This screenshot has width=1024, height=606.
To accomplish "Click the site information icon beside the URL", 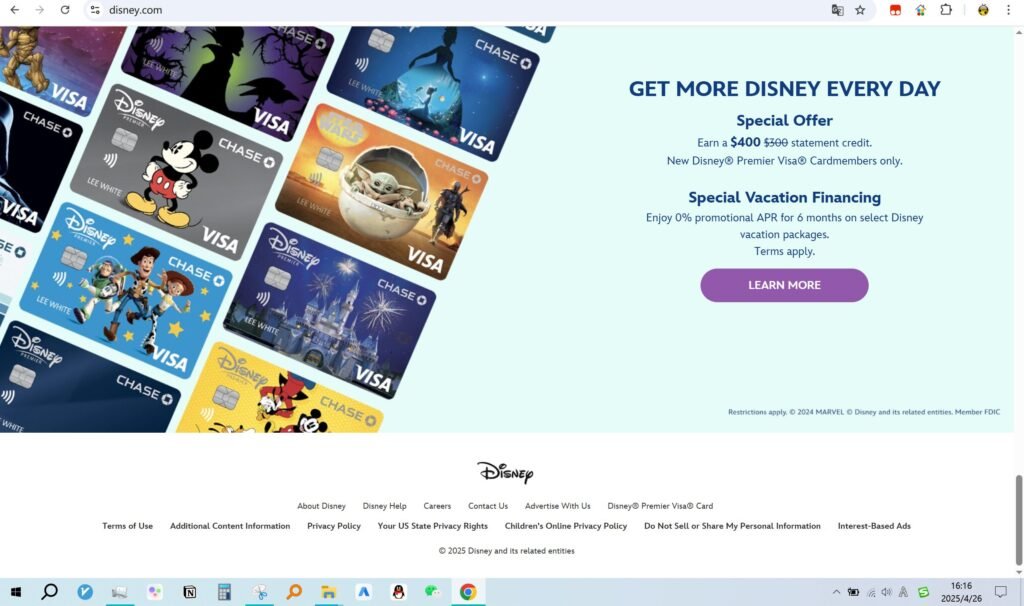I will point(95,10).
